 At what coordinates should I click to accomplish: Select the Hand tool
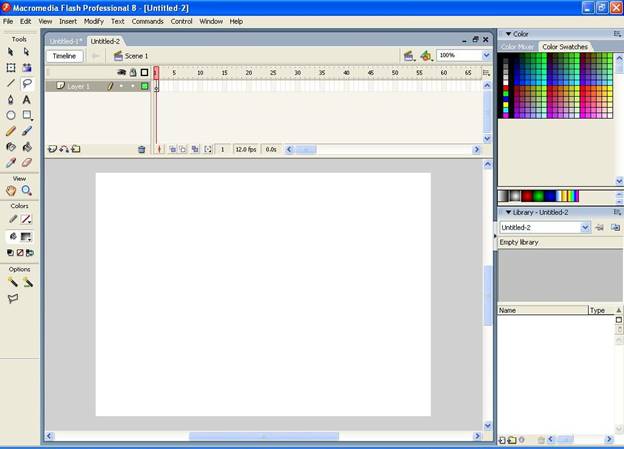pos(11,190)
